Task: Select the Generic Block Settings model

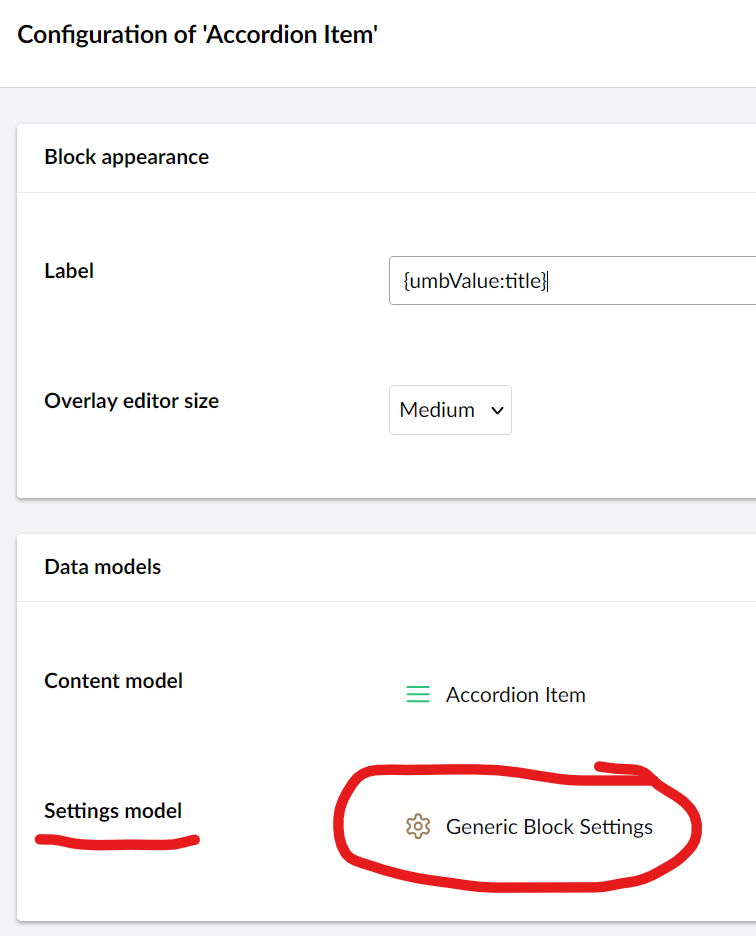Action: coord(529,827)
